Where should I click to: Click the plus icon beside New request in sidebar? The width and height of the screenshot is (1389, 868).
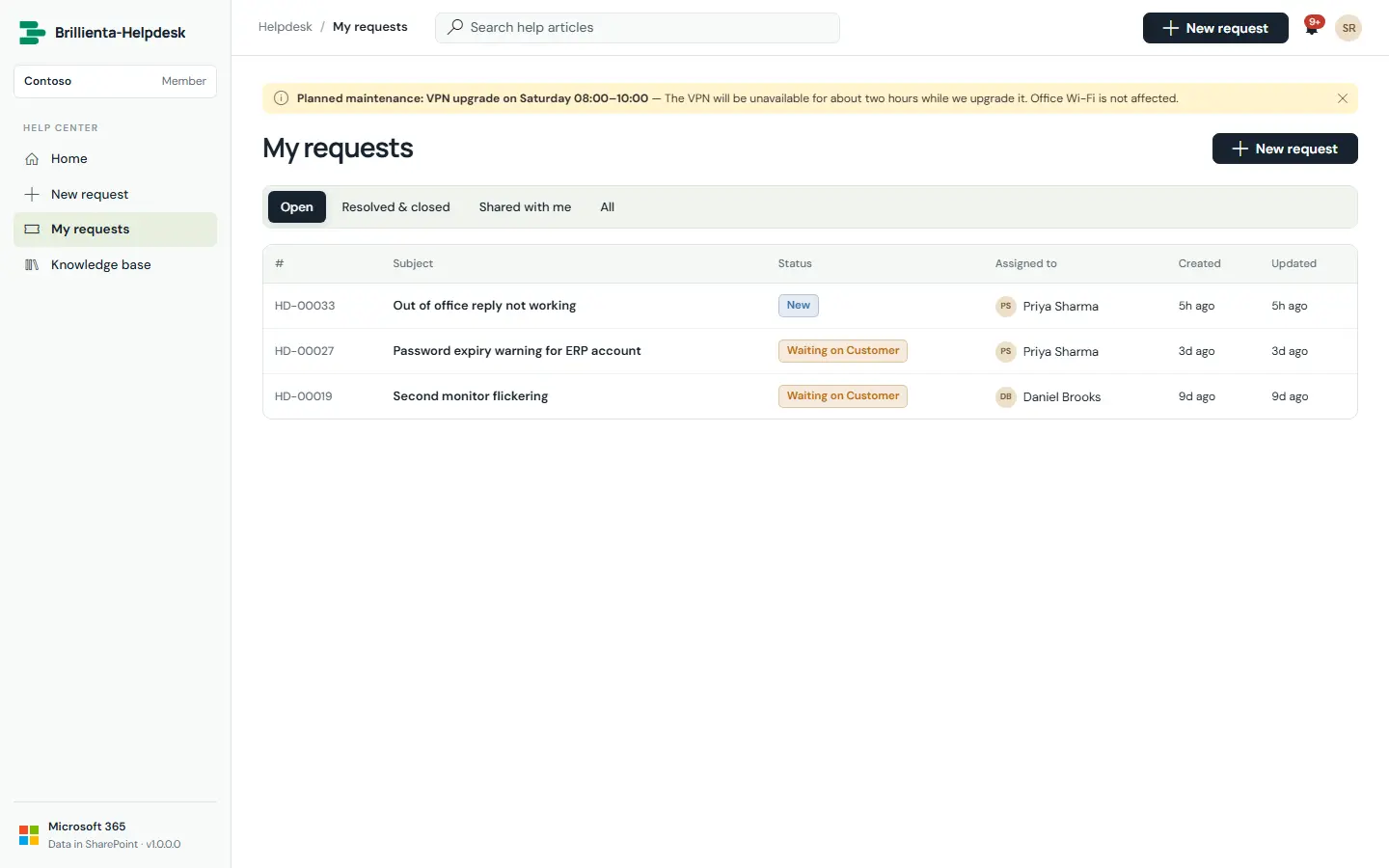click(x=32, y=194)
